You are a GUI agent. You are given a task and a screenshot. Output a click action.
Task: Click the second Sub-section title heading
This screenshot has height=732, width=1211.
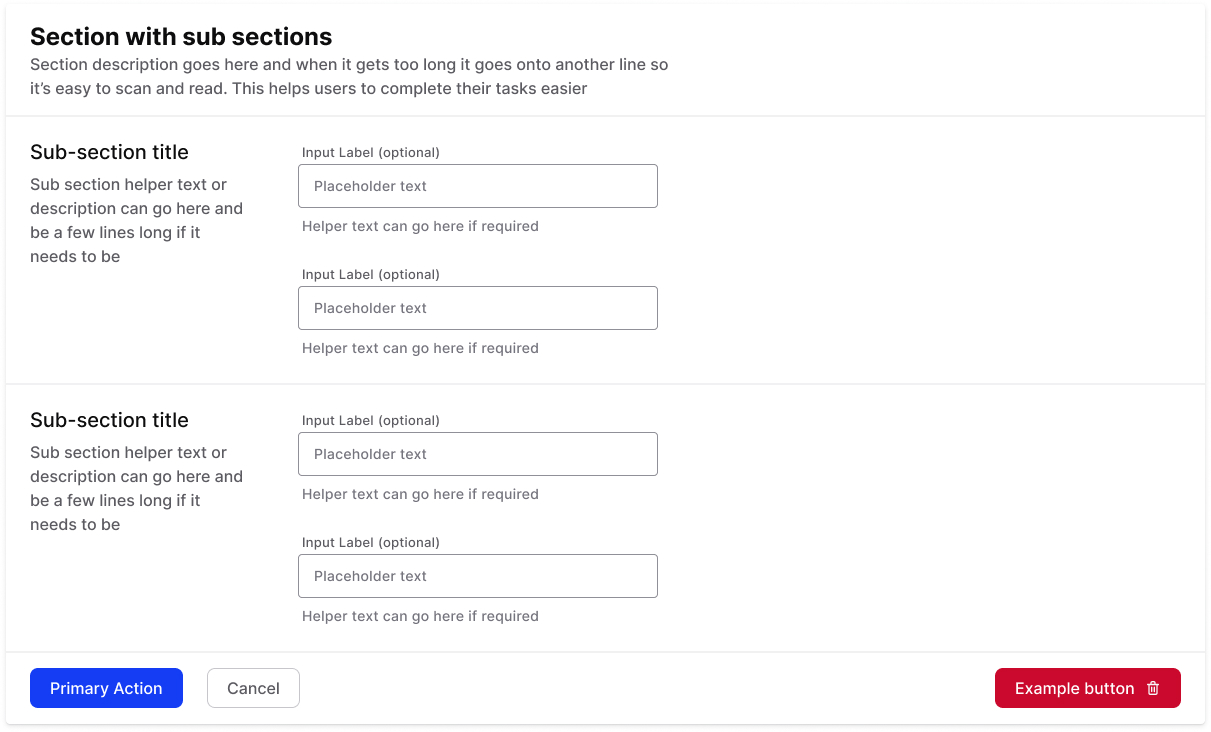pyautogui.click(x=109, y=420)
